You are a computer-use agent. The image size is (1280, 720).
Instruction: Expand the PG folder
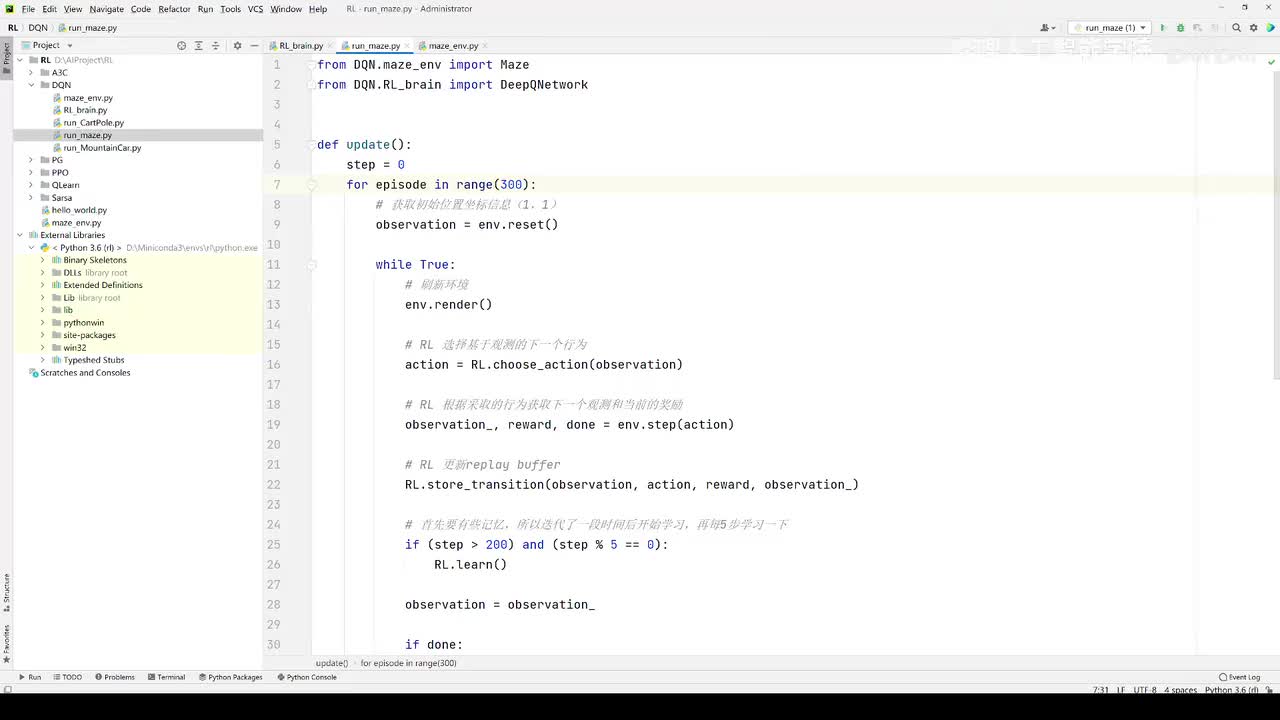click(x=31, y=160)
